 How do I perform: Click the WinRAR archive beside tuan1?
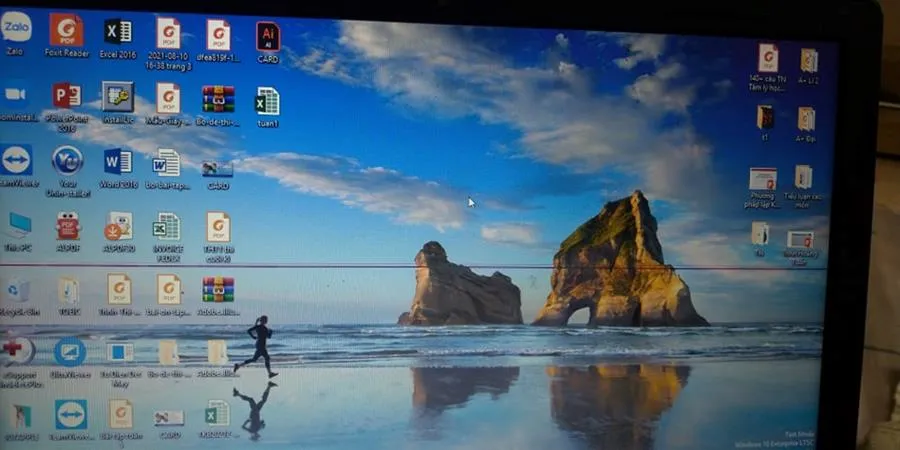[218, 99]
